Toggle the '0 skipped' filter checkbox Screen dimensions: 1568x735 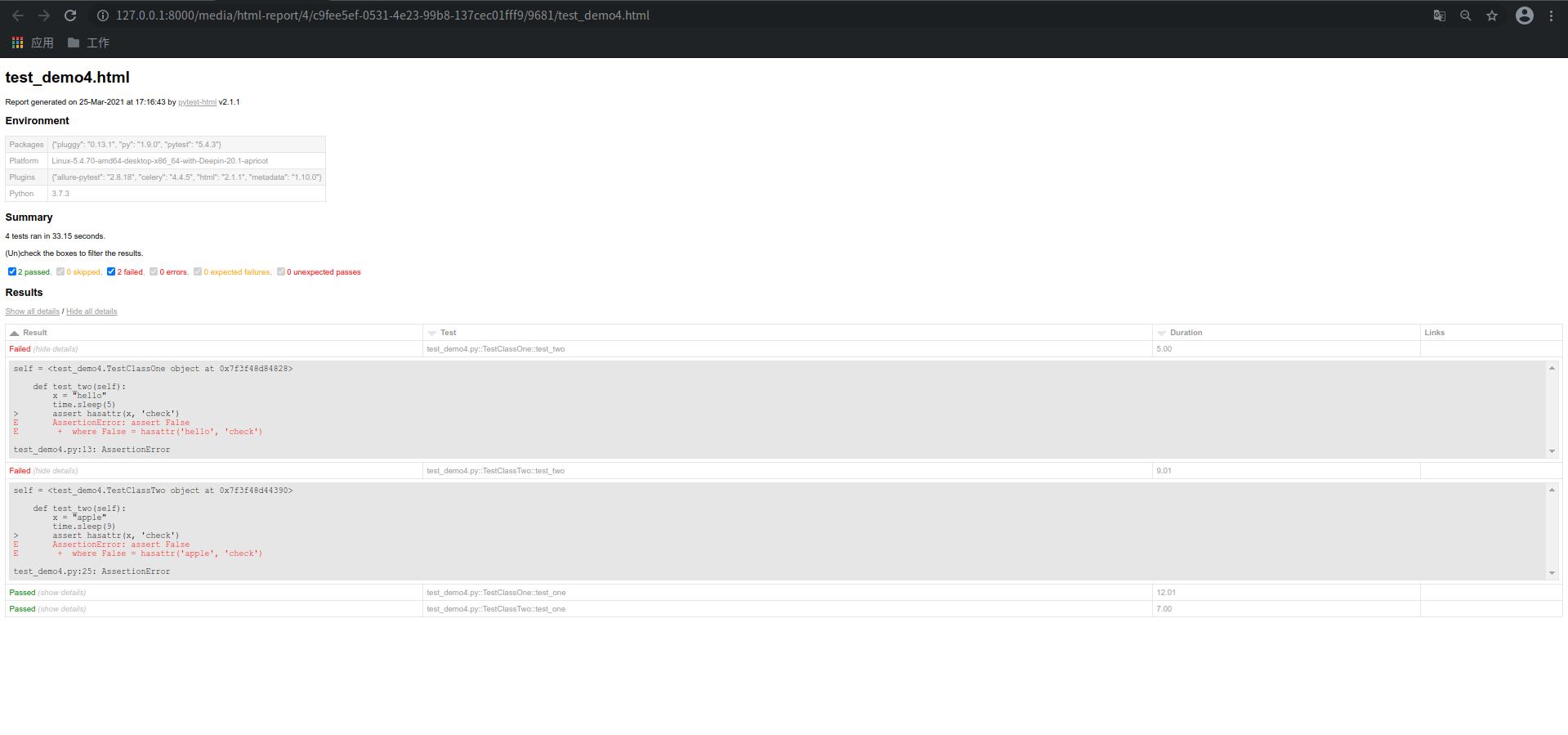point(60,271)
